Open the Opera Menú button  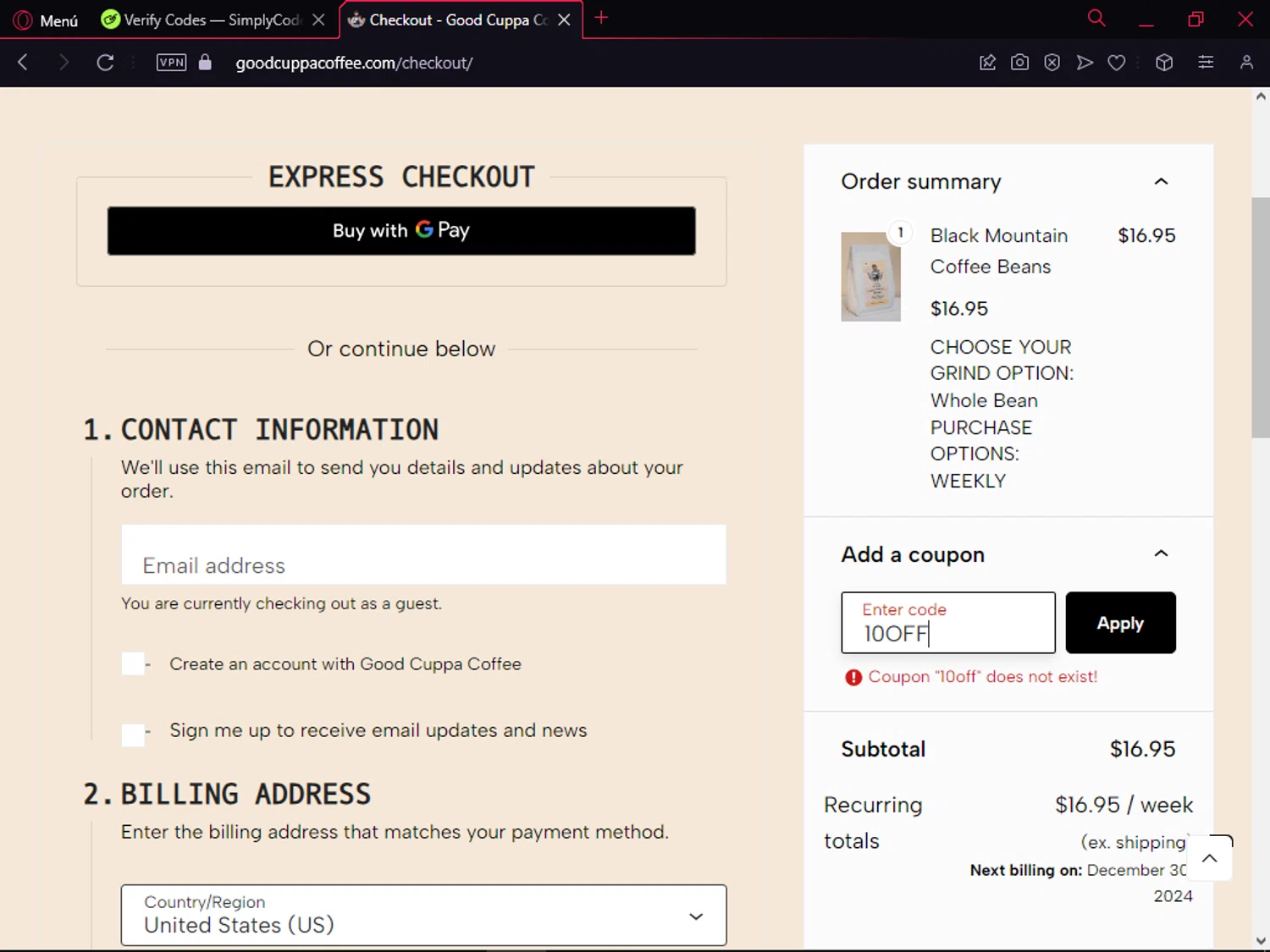(x=47, y=19)
